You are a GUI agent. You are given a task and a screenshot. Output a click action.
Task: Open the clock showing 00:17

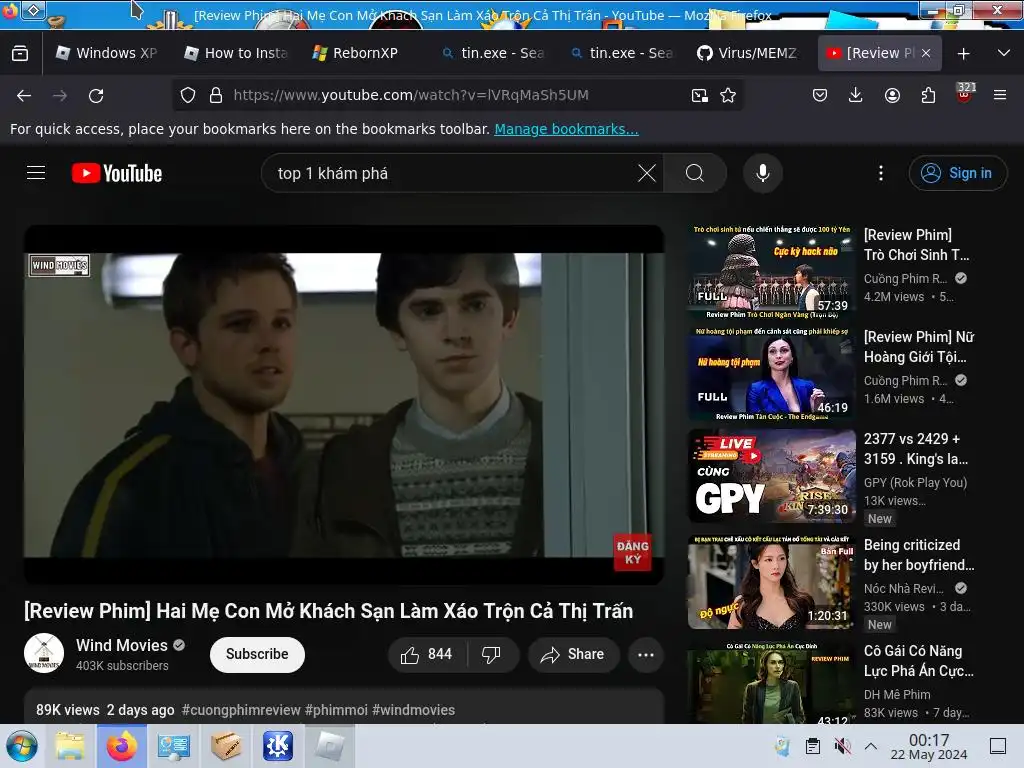click(929, 746)
